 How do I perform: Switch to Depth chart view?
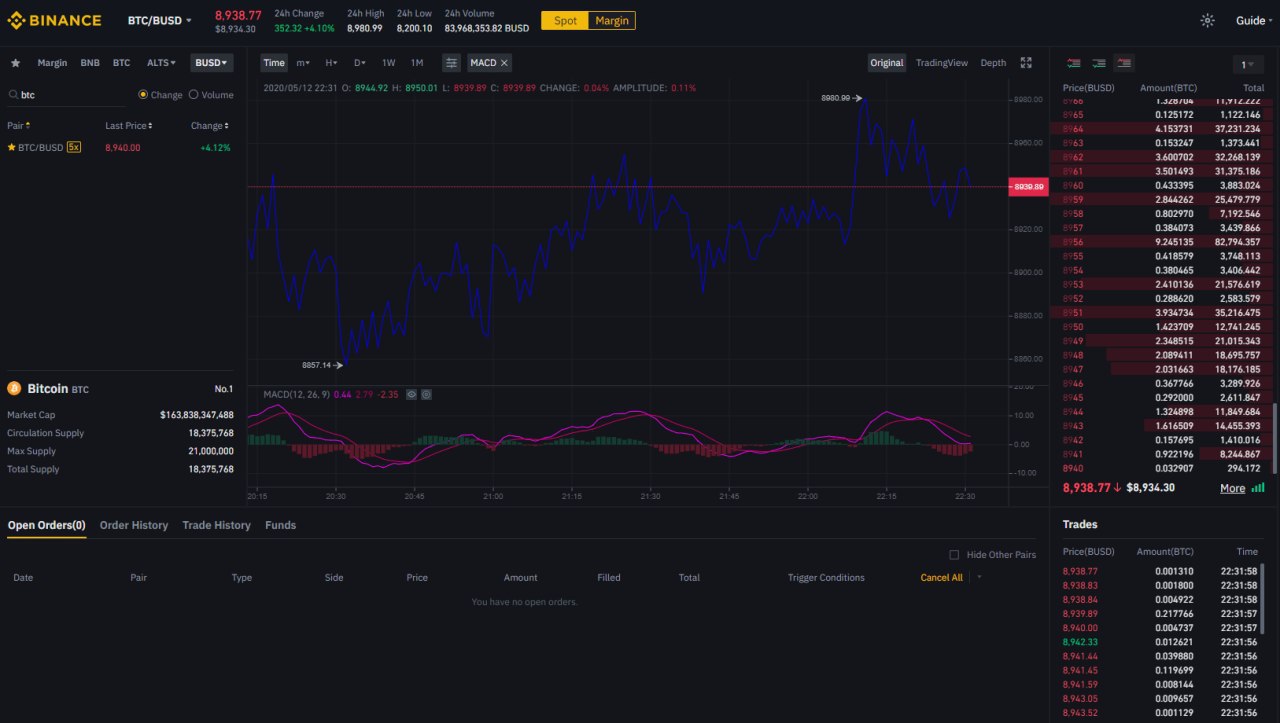click(993, 63)
